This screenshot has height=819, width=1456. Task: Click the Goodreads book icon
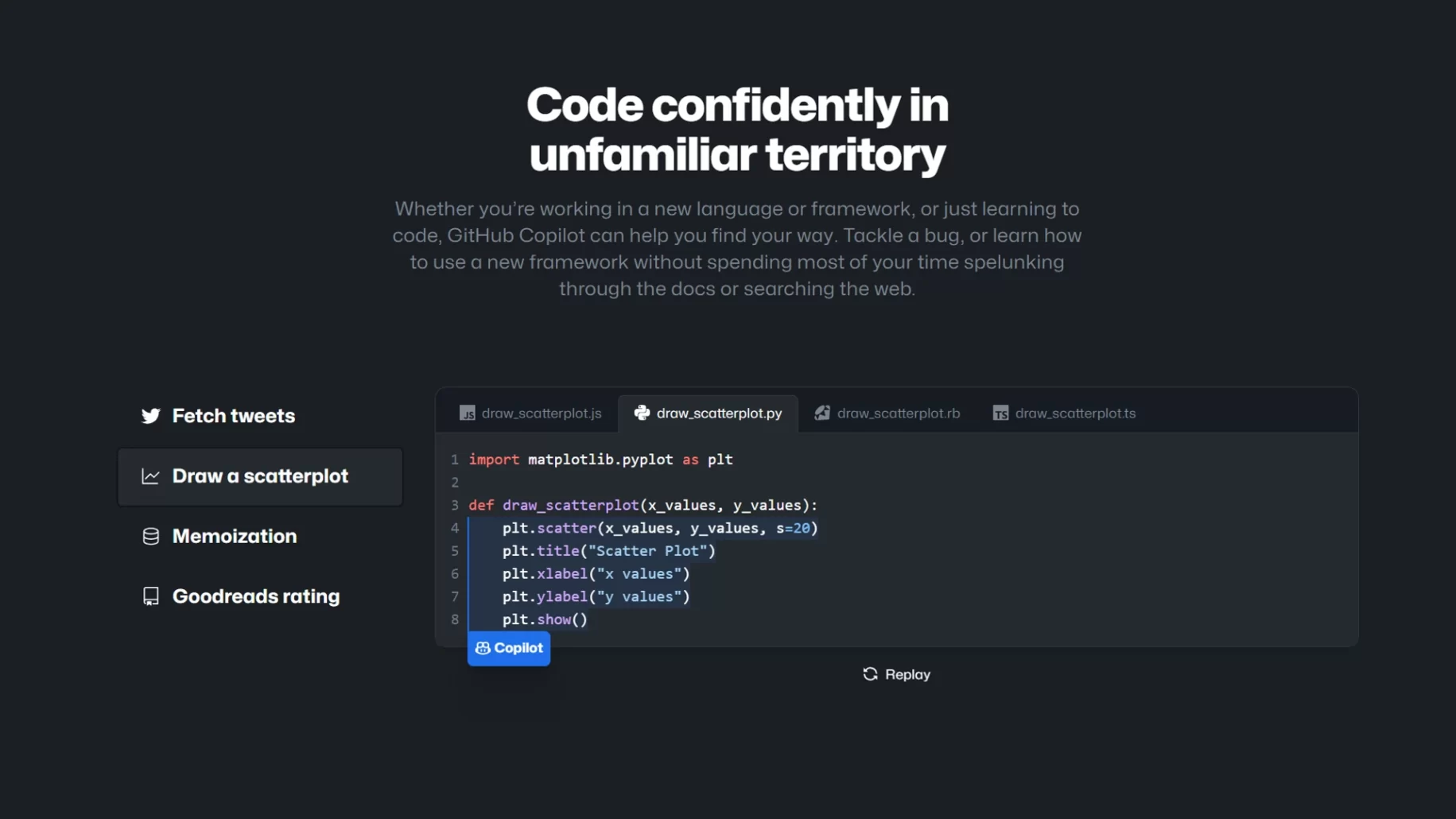(x=150, y=596)
